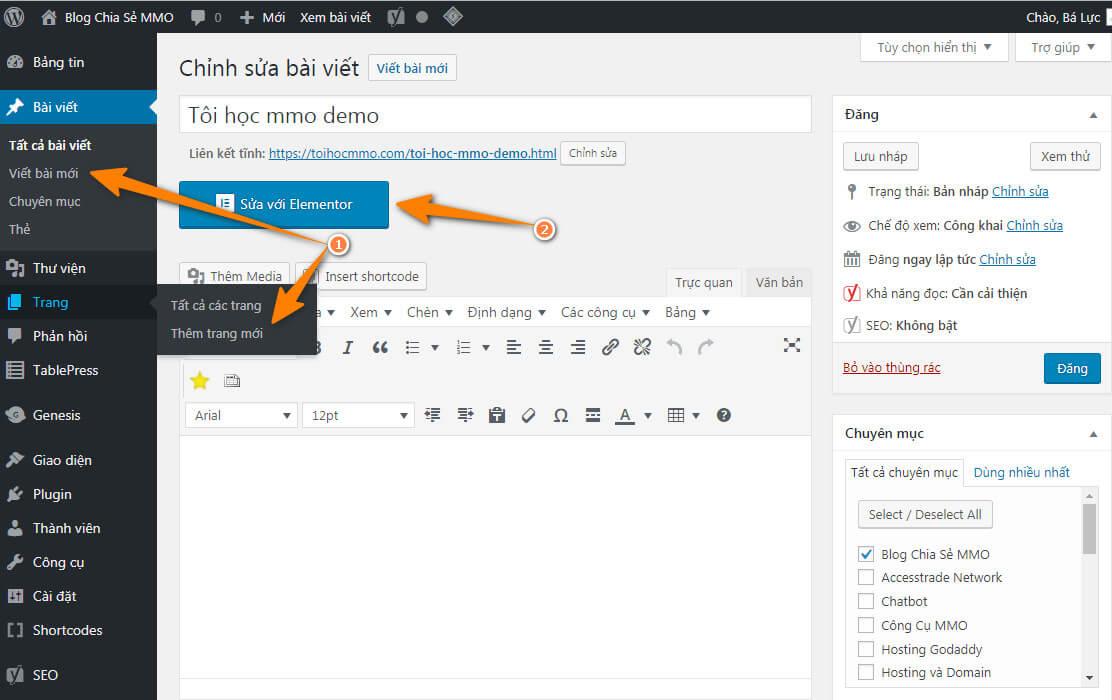Switch to the Văn bản editor tab
The image size is (1112, 700).
coord(779,282)
